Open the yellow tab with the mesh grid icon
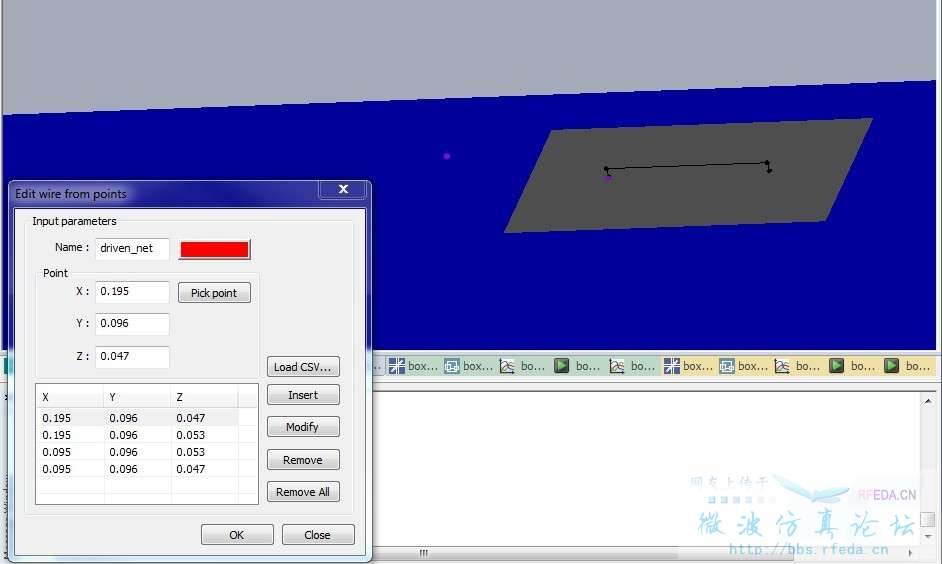This screenshot has height=564, width=942. pyautogui.click(x=689, y=366)
